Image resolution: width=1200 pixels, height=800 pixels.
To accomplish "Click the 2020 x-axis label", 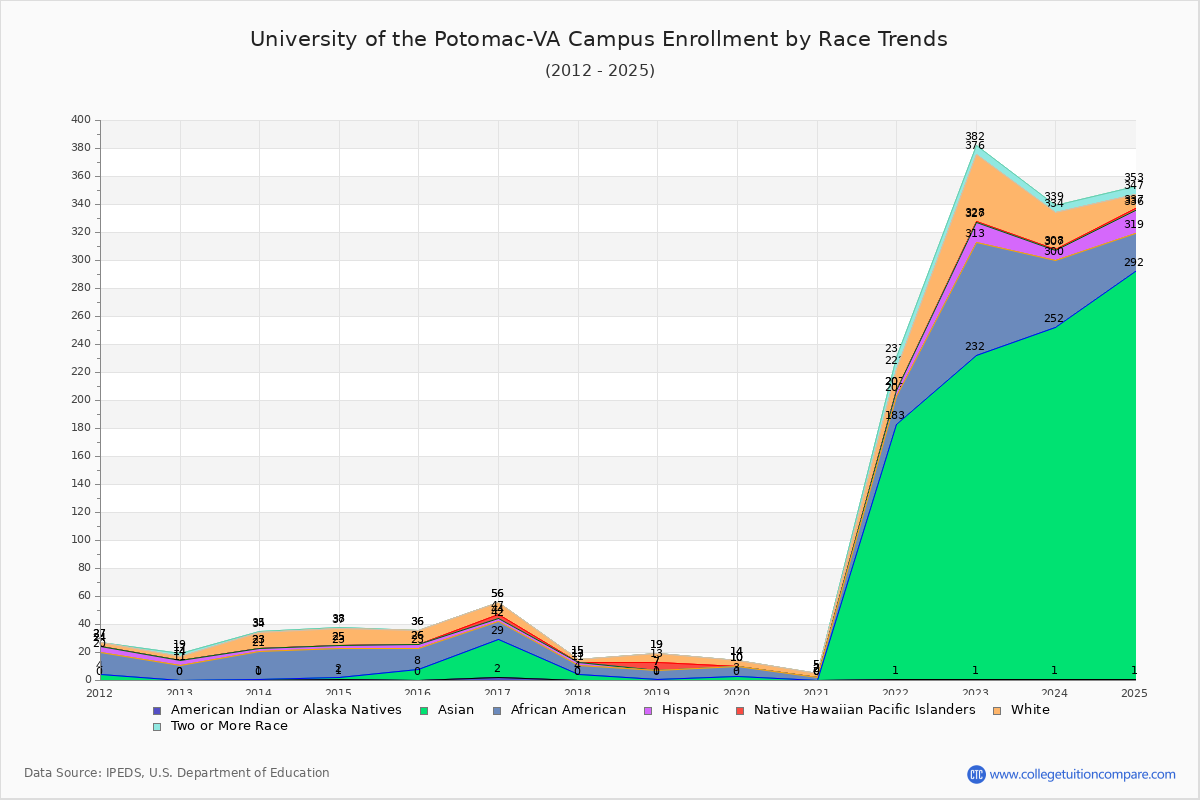I will point(736,693).
